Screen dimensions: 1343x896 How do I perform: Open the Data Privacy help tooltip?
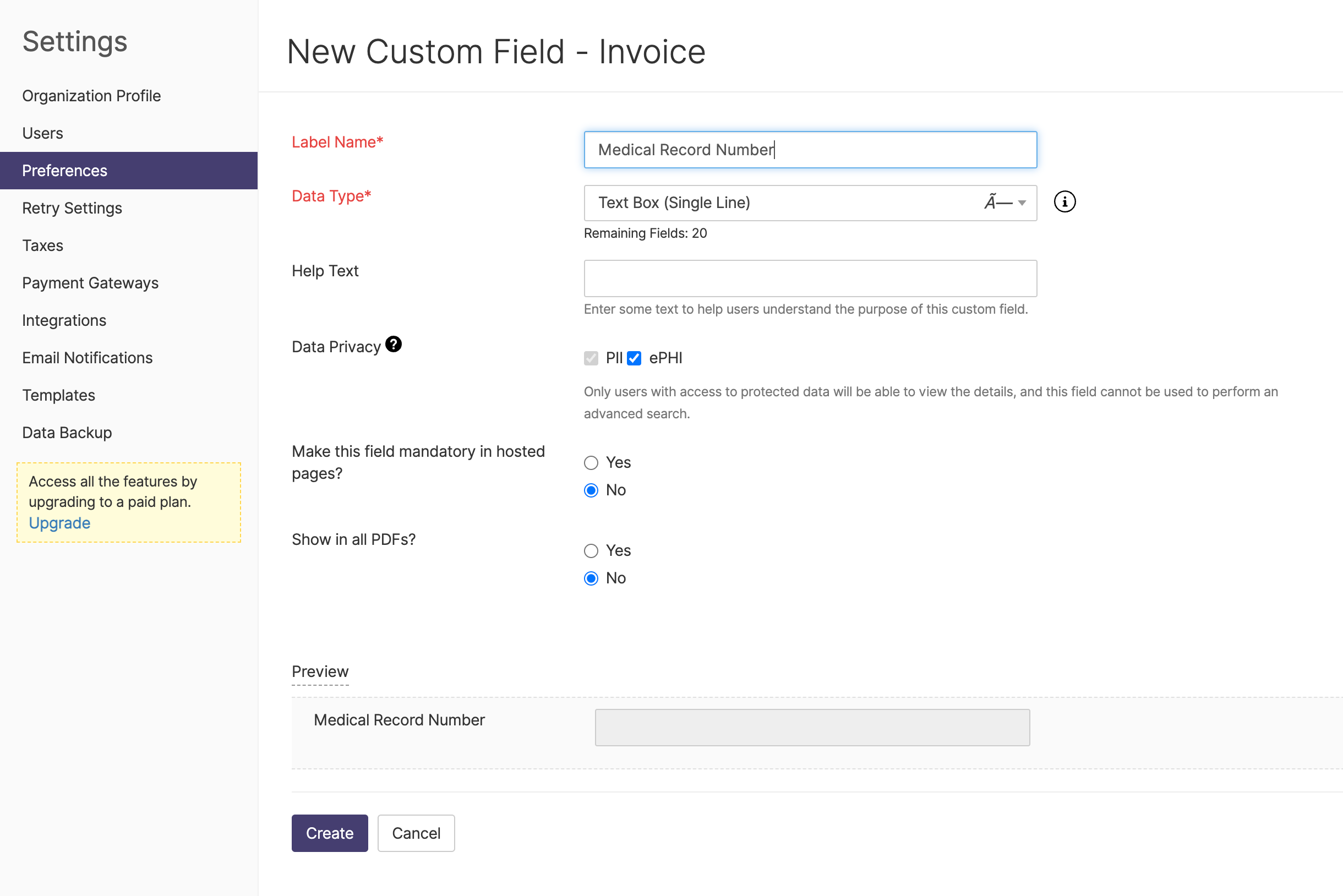(x=393, y=343)
